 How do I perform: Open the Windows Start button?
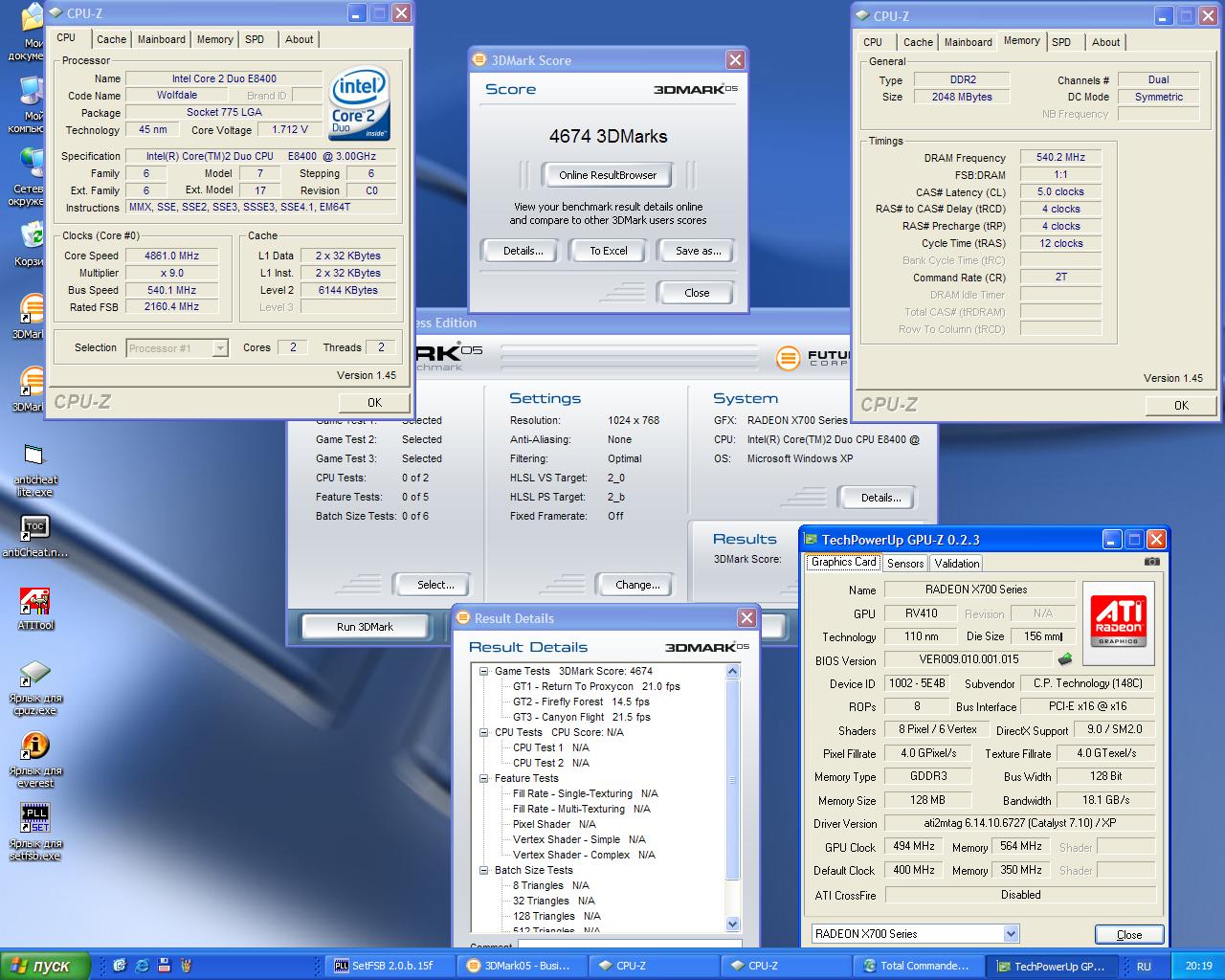45,966
